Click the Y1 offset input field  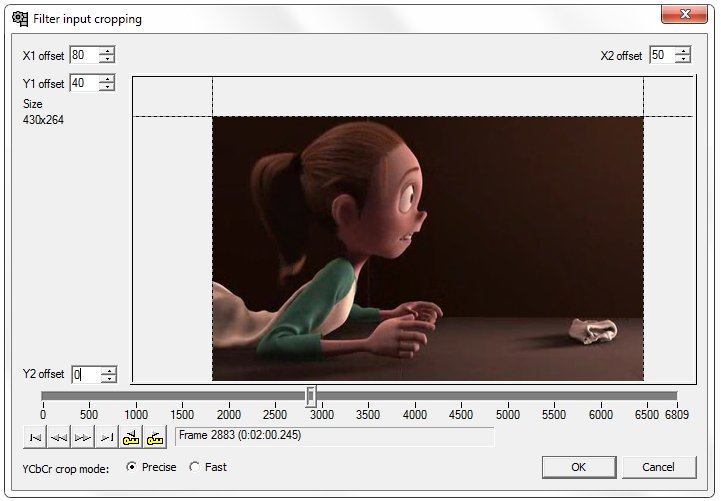pyautogui.click(x=84, y=83)
